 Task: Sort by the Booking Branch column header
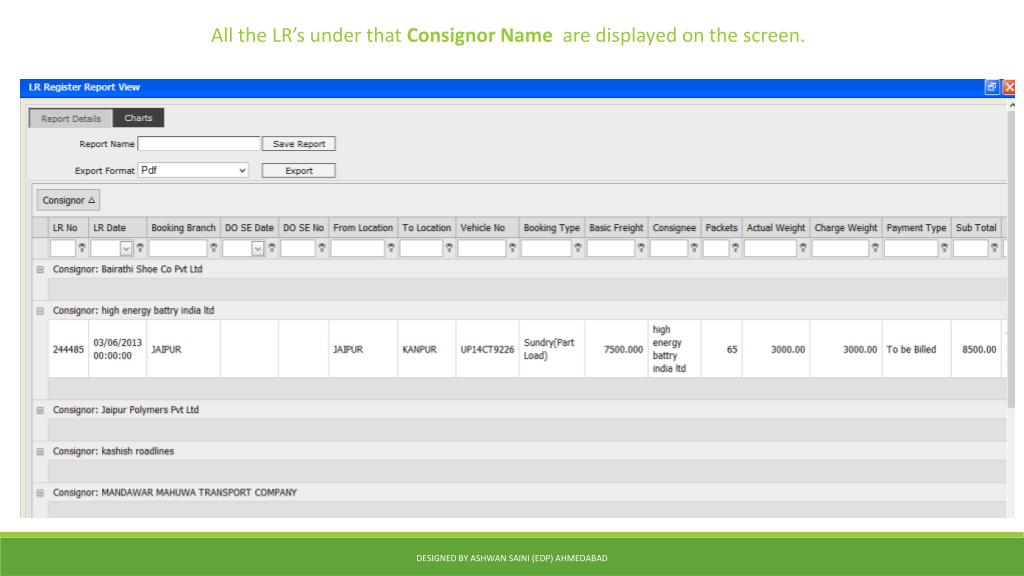[x=184, y=227]
